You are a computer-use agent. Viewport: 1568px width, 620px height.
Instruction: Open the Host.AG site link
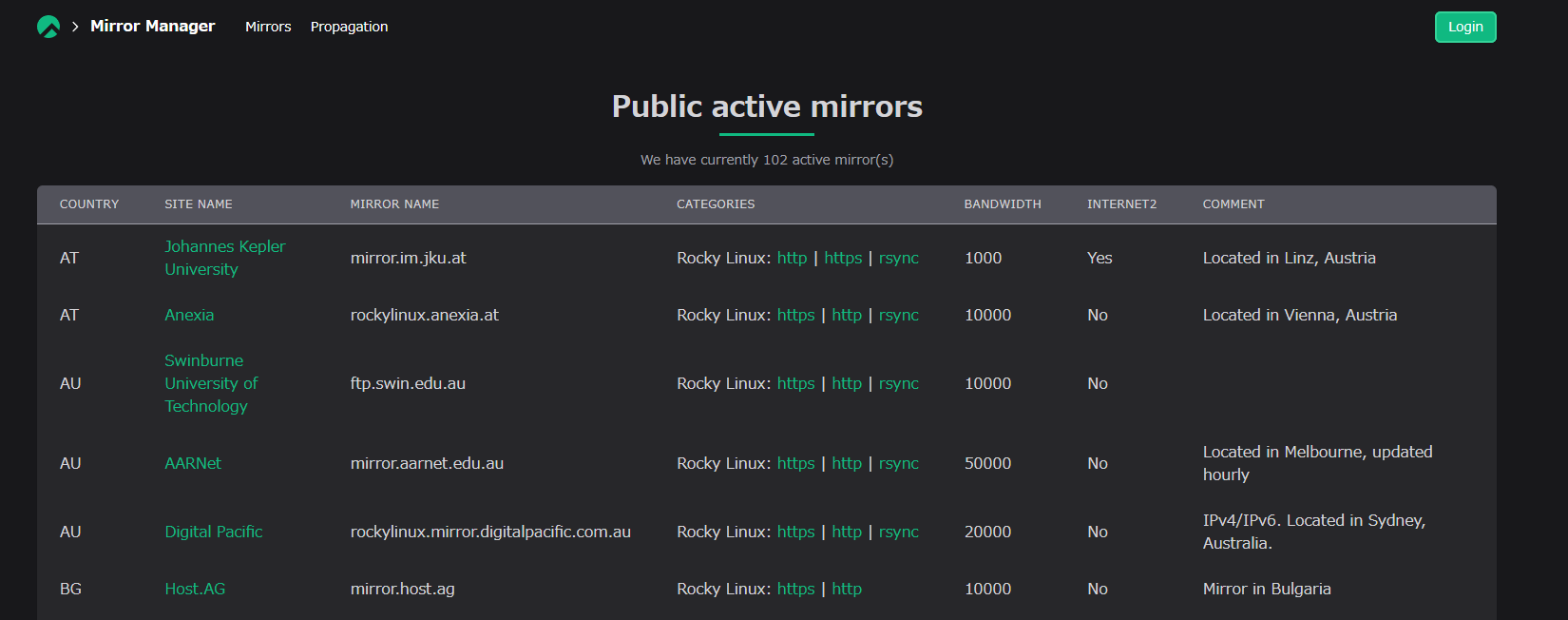click(x=195, y=589)
